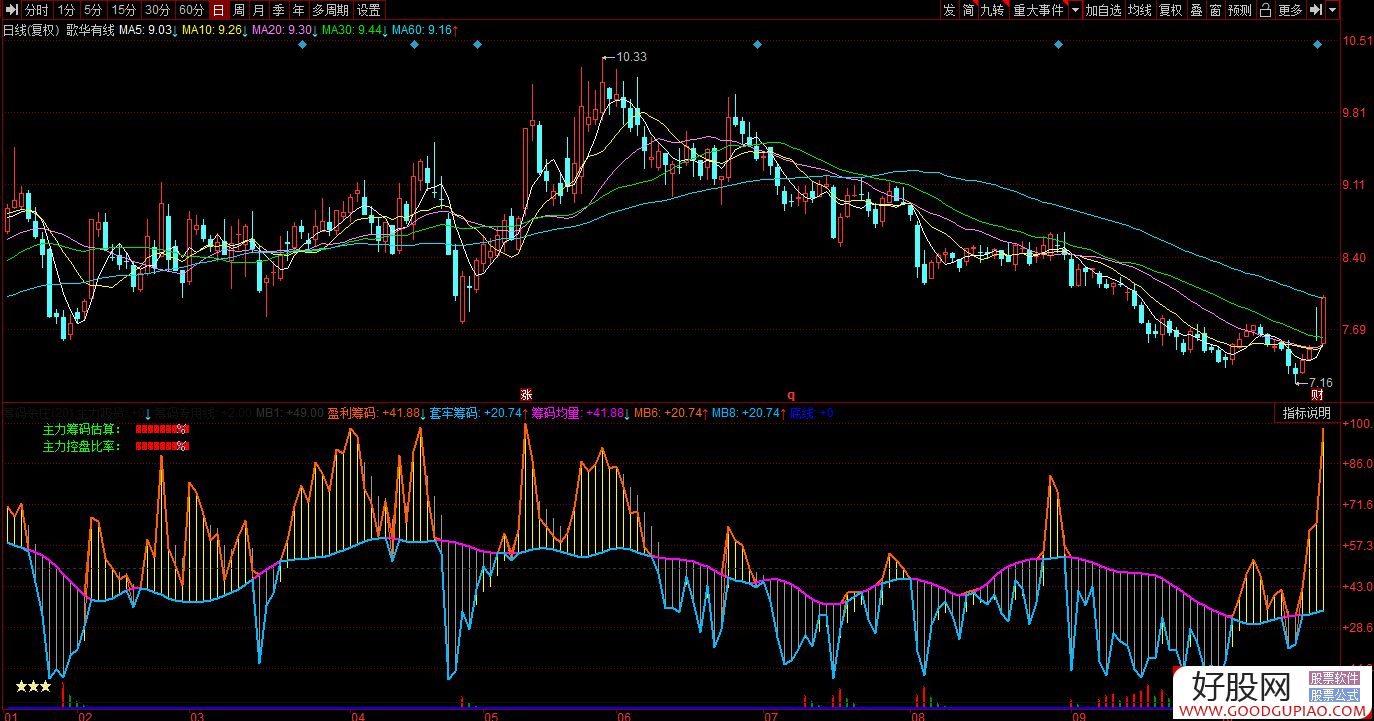
Task: Click the 日线(复权) chart title label
Action: tap(32, 30)
